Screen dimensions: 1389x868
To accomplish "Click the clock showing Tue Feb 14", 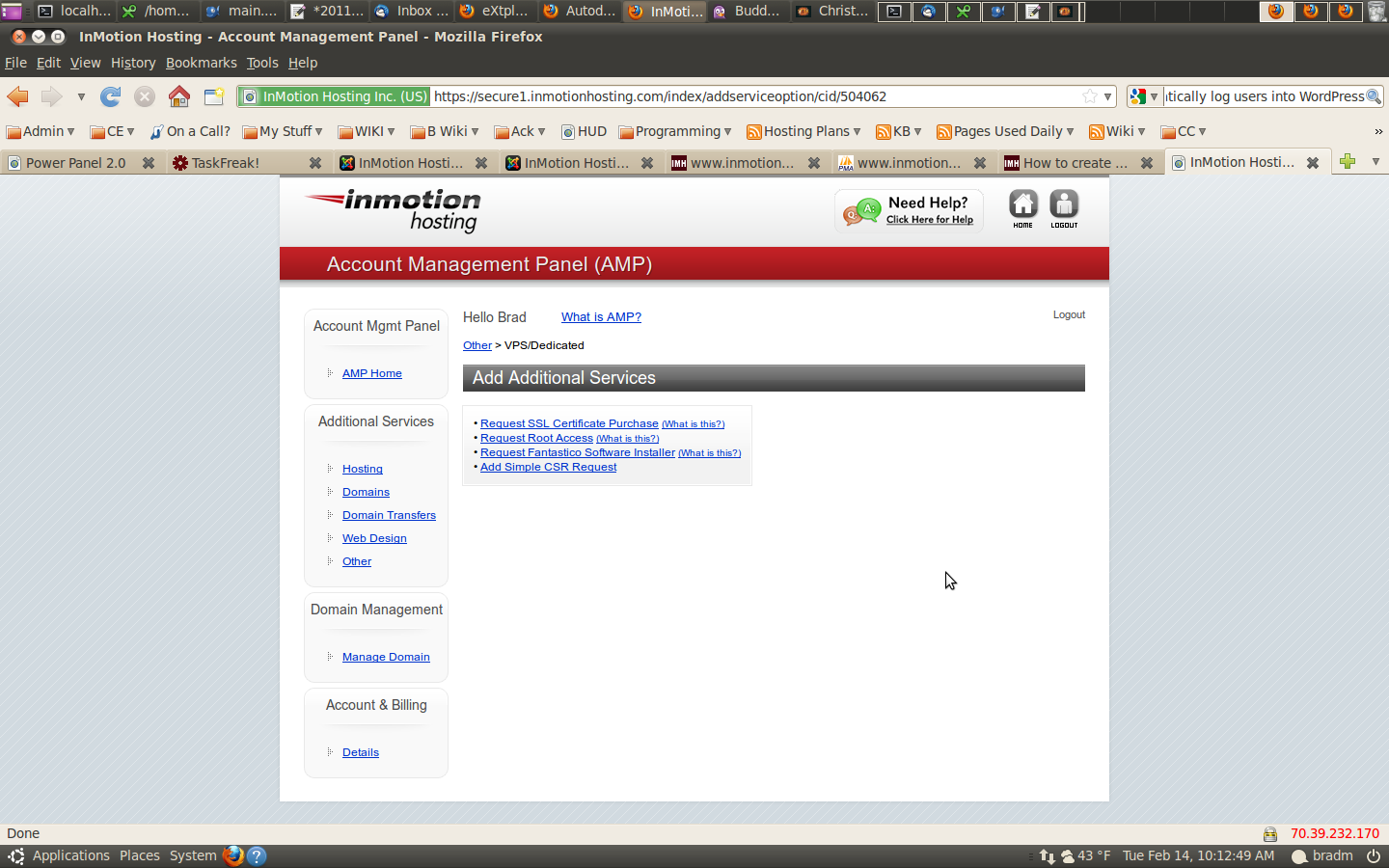I will coord(1198,855).
